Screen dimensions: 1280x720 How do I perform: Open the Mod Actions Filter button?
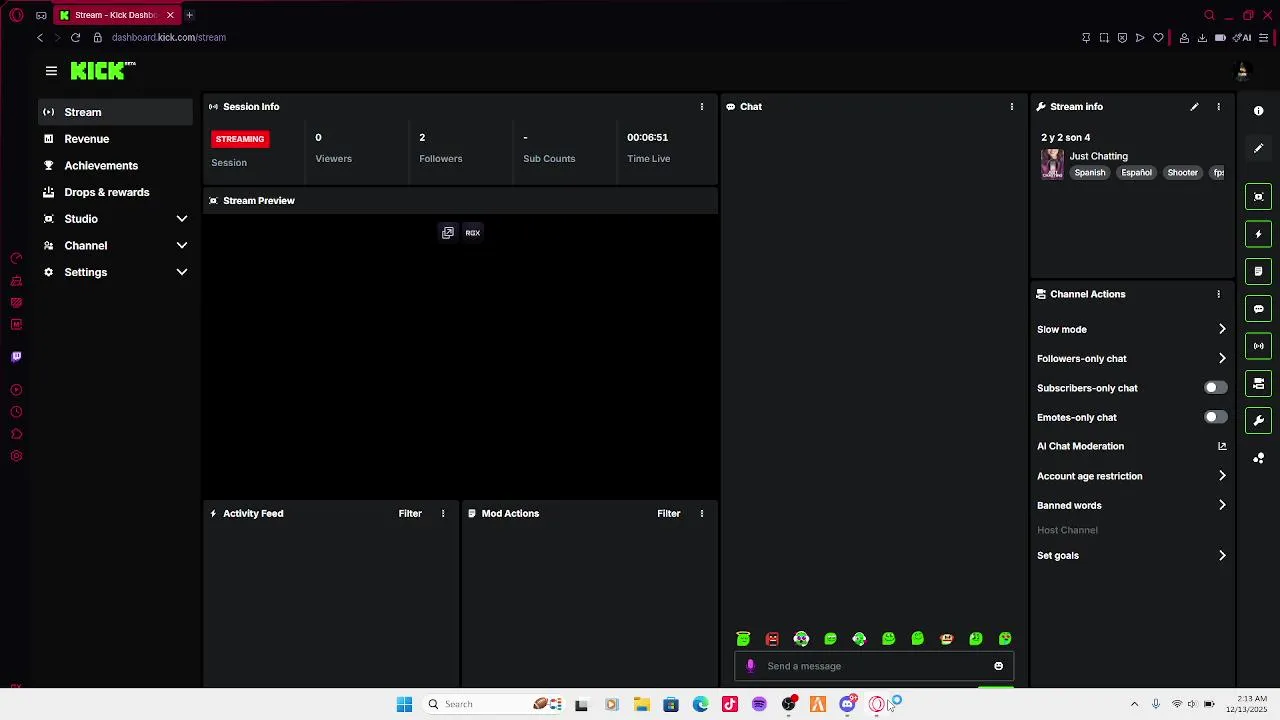pos(669,514)
